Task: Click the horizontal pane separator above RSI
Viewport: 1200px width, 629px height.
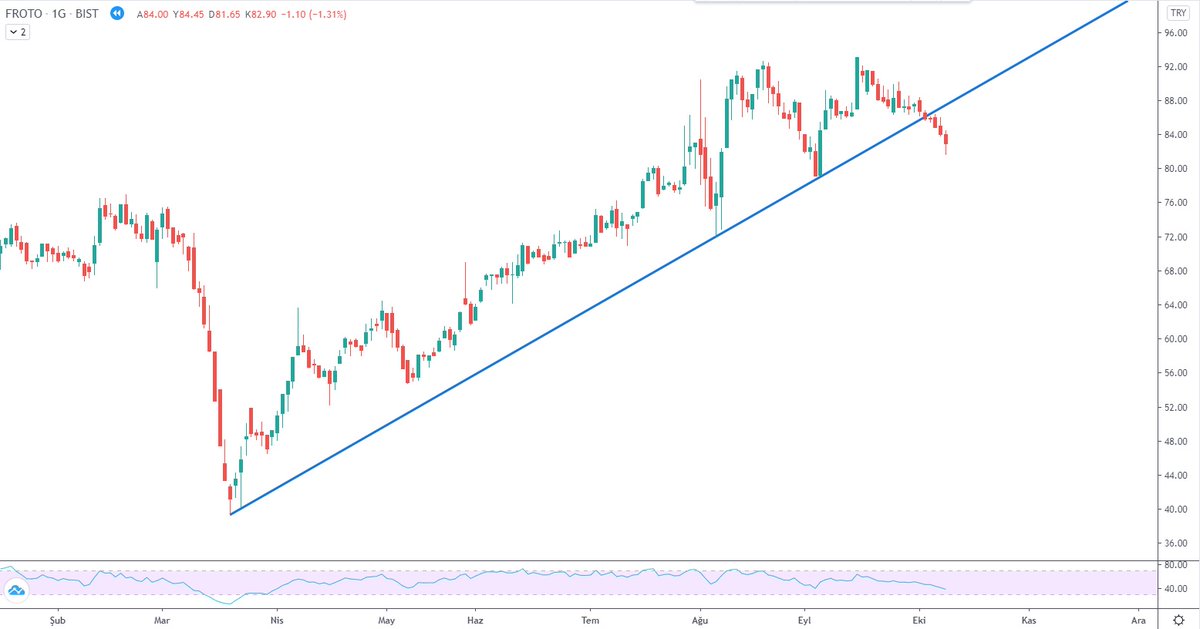Action: (x=600, y=561)
